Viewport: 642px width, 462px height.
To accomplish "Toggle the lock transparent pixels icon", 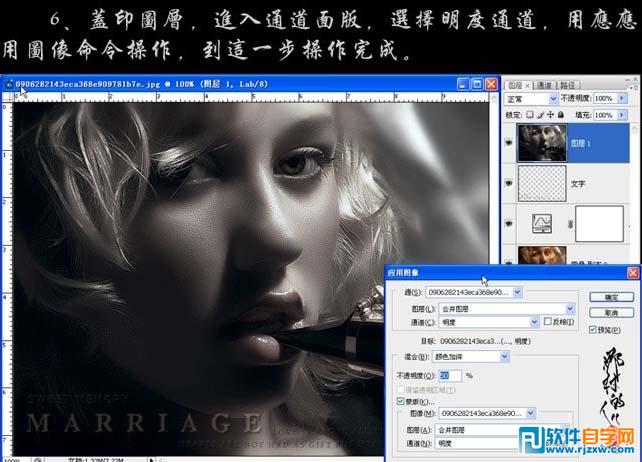I will tap(530, 115).
